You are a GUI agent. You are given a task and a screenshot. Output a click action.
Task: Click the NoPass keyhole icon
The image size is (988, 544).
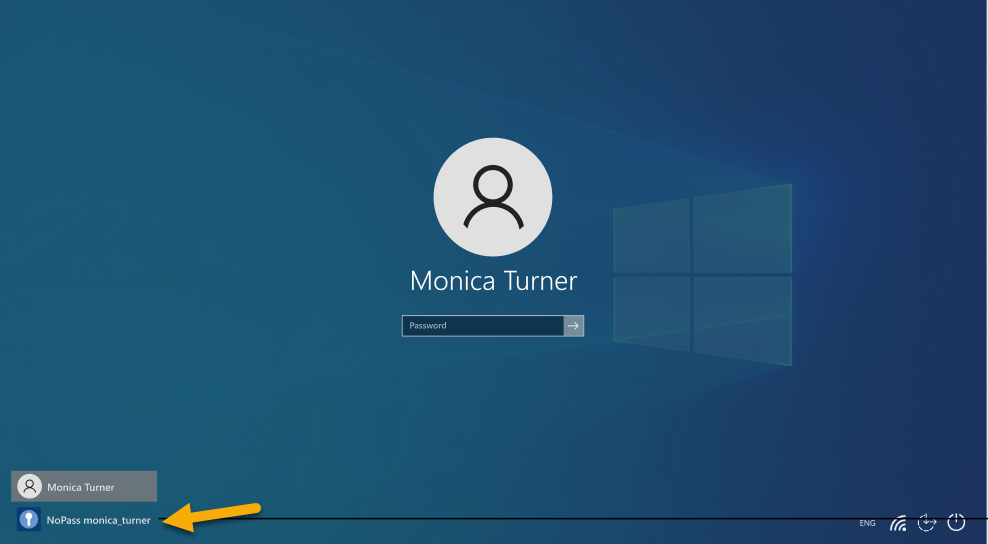pyautogui.click(x=29, y=520)
